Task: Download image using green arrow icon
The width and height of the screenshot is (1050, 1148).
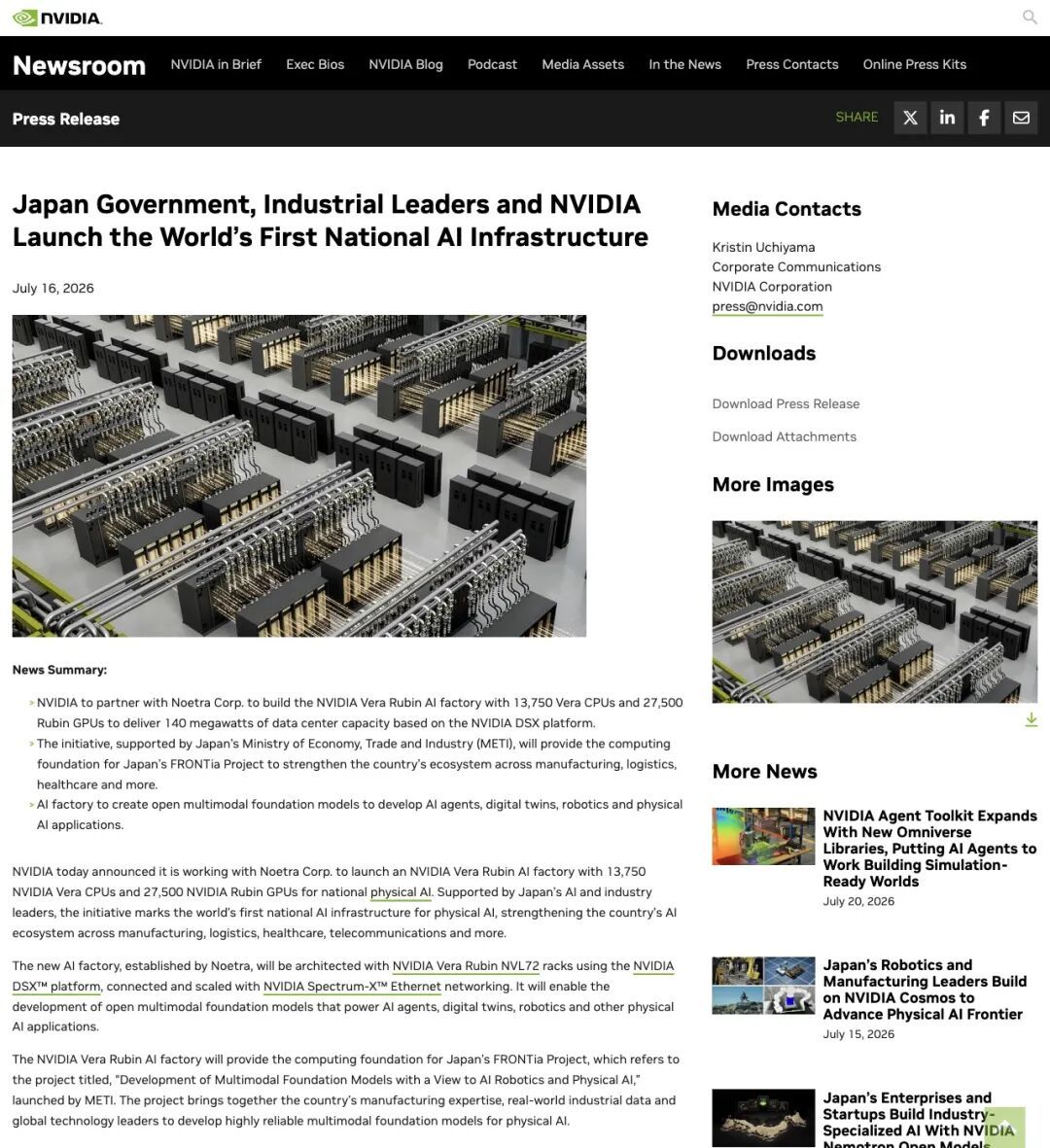Action: click(x=1031, y=719)
